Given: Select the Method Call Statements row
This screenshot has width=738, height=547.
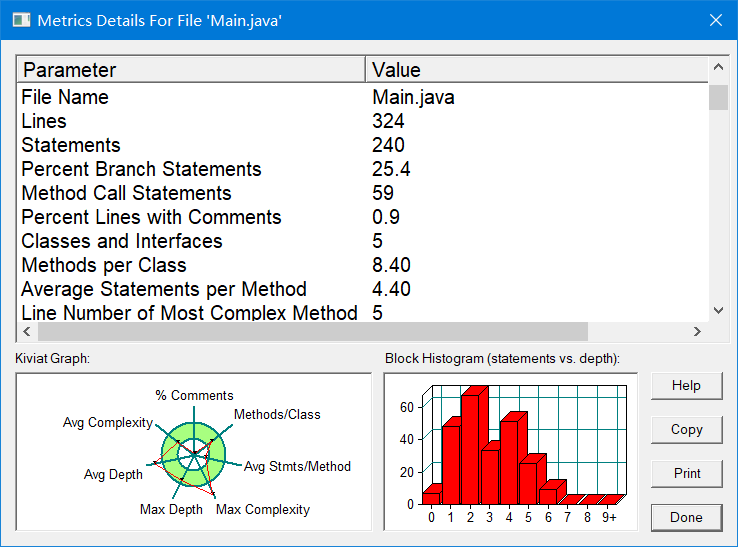Looking at the screenshot, I should tap(362, 193).
